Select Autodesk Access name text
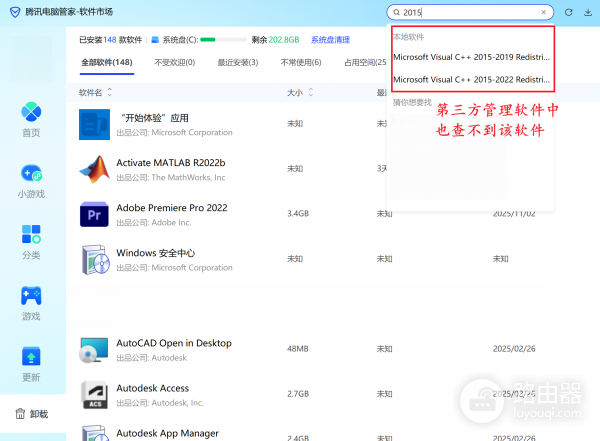This screenshot has height=441, width=600. click(x=153, y=388)
